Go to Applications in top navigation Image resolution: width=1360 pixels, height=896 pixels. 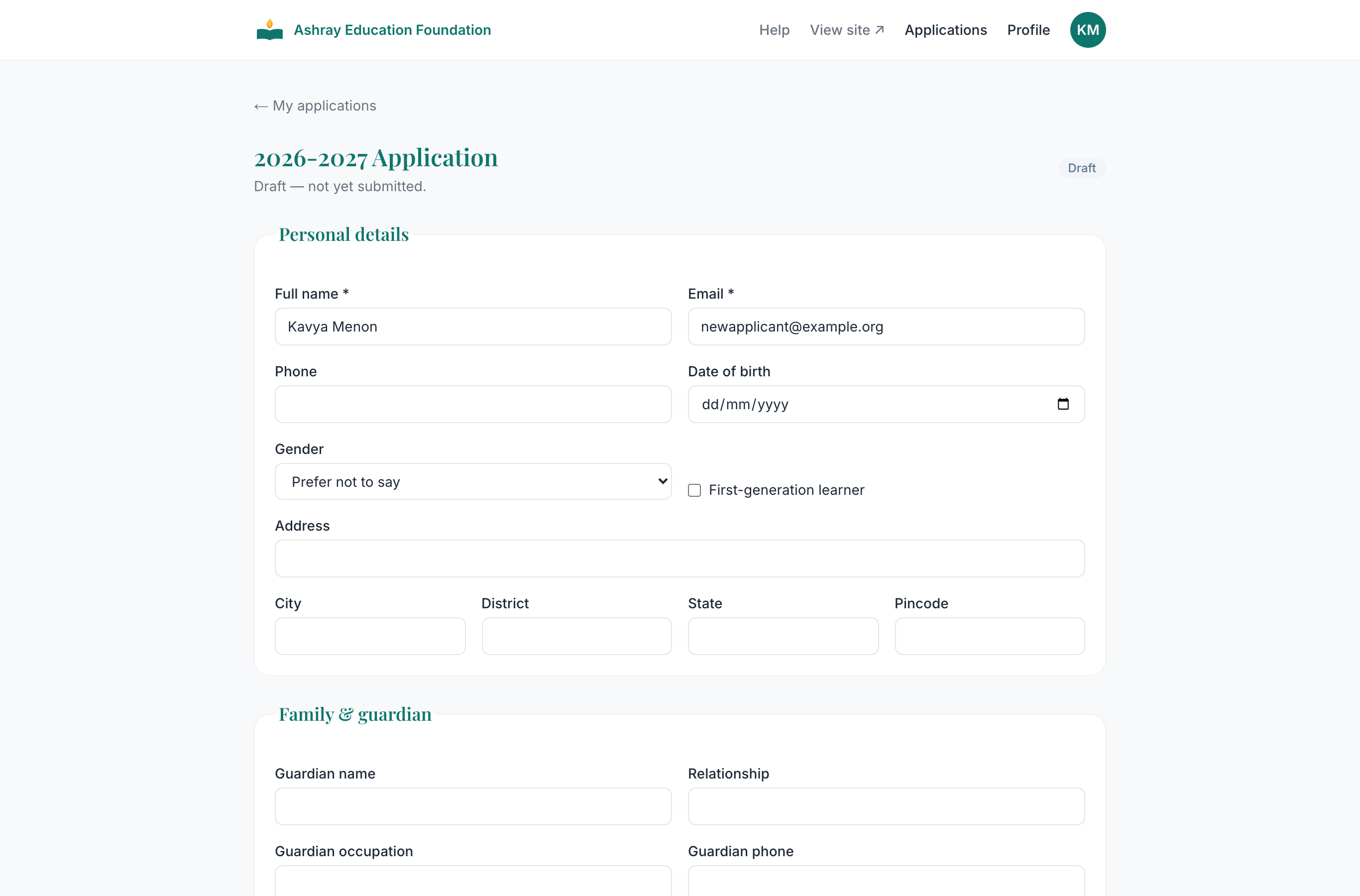coord(946,30)
